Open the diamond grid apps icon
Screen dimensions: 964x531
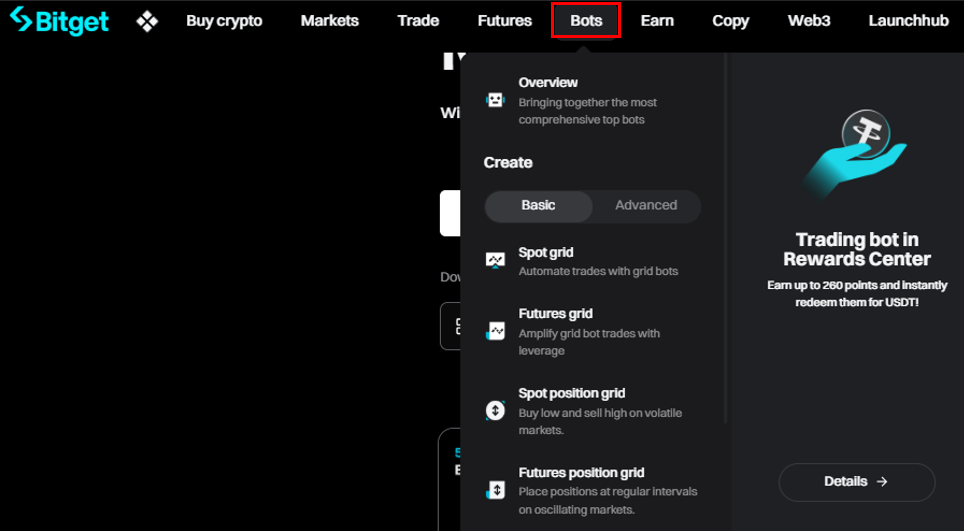pyautogui.click(x=147, y=20)
